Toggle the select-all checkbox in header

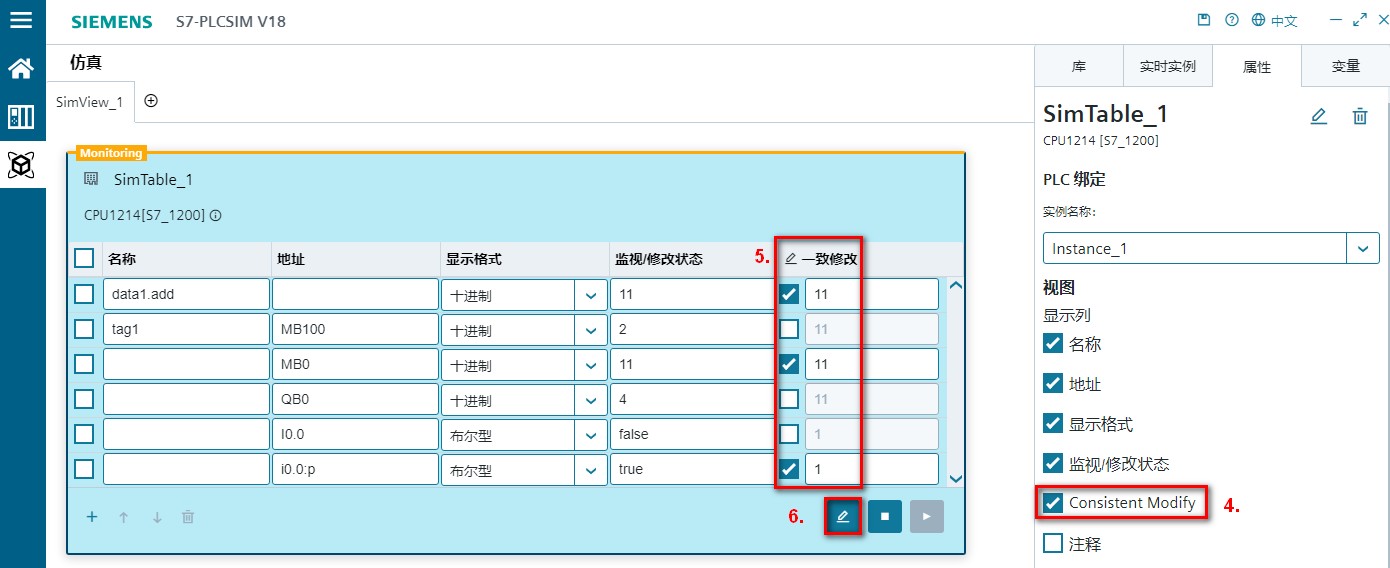tap(85, 259)
